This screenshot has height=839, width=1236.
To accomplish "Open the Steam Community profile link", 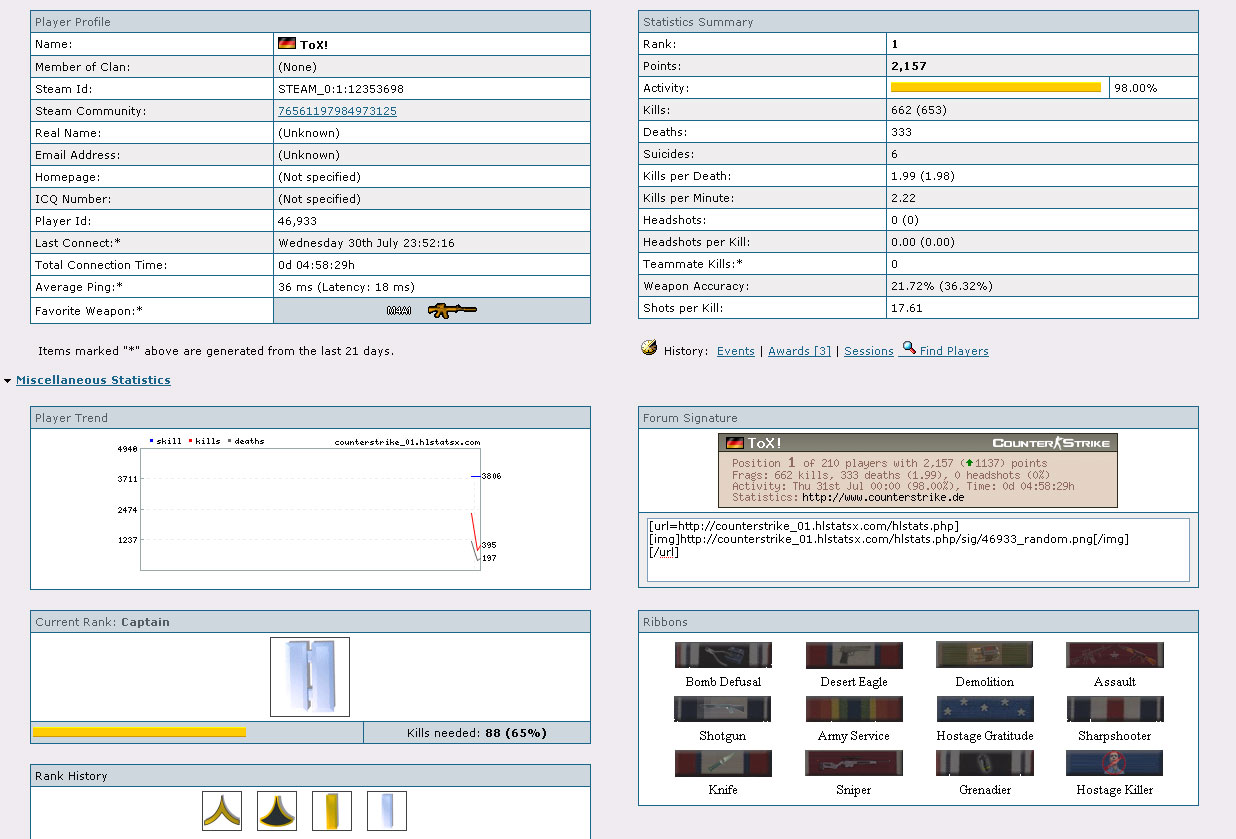I will tap(337, 111).
